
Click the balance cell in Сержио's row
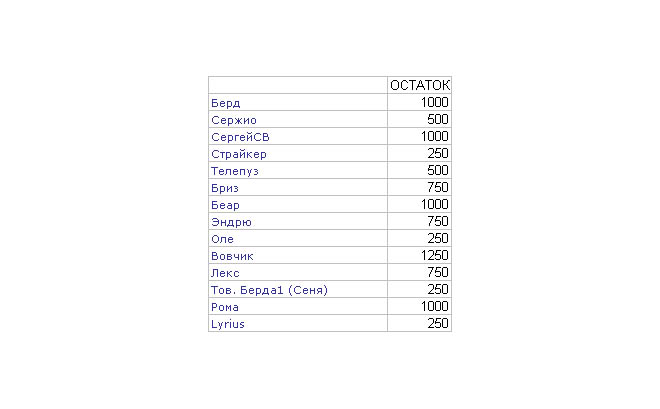(438, 120)
